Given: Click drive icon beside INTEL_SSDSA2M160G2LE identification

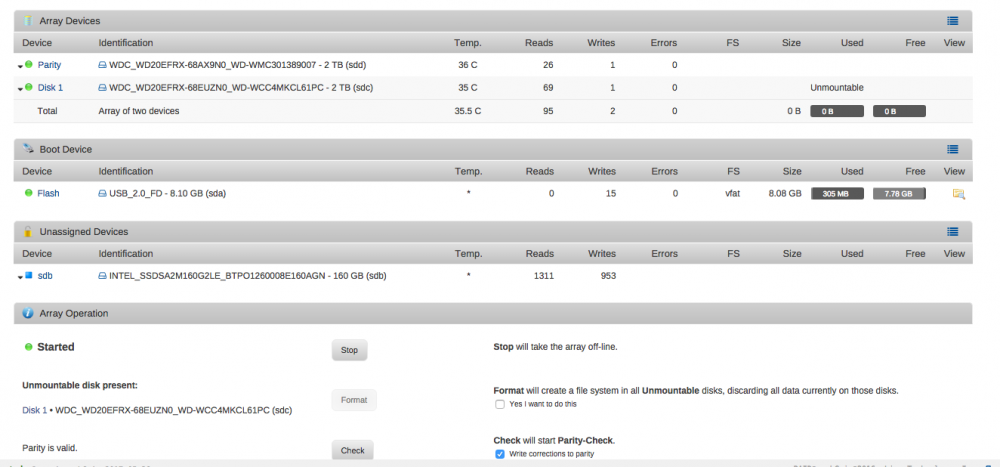Looking at the screenshot, I should pyautogui.click(x=102, y=276).
